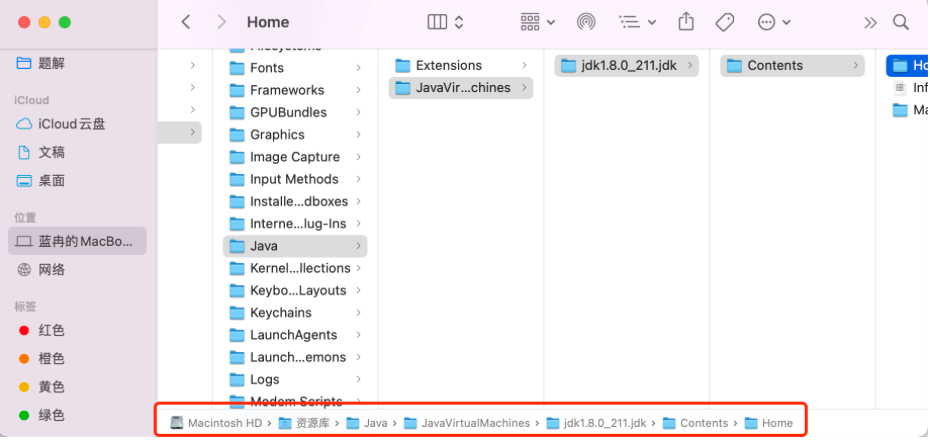Click Macintosh HD in path bar
Image resolution: width=930 pixels, height=440 pixels.
tap(216, 423)
